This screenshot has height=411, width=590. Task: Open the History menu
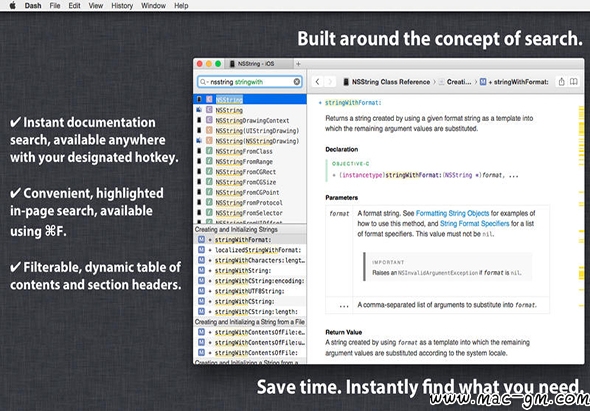tap(122, 6)
